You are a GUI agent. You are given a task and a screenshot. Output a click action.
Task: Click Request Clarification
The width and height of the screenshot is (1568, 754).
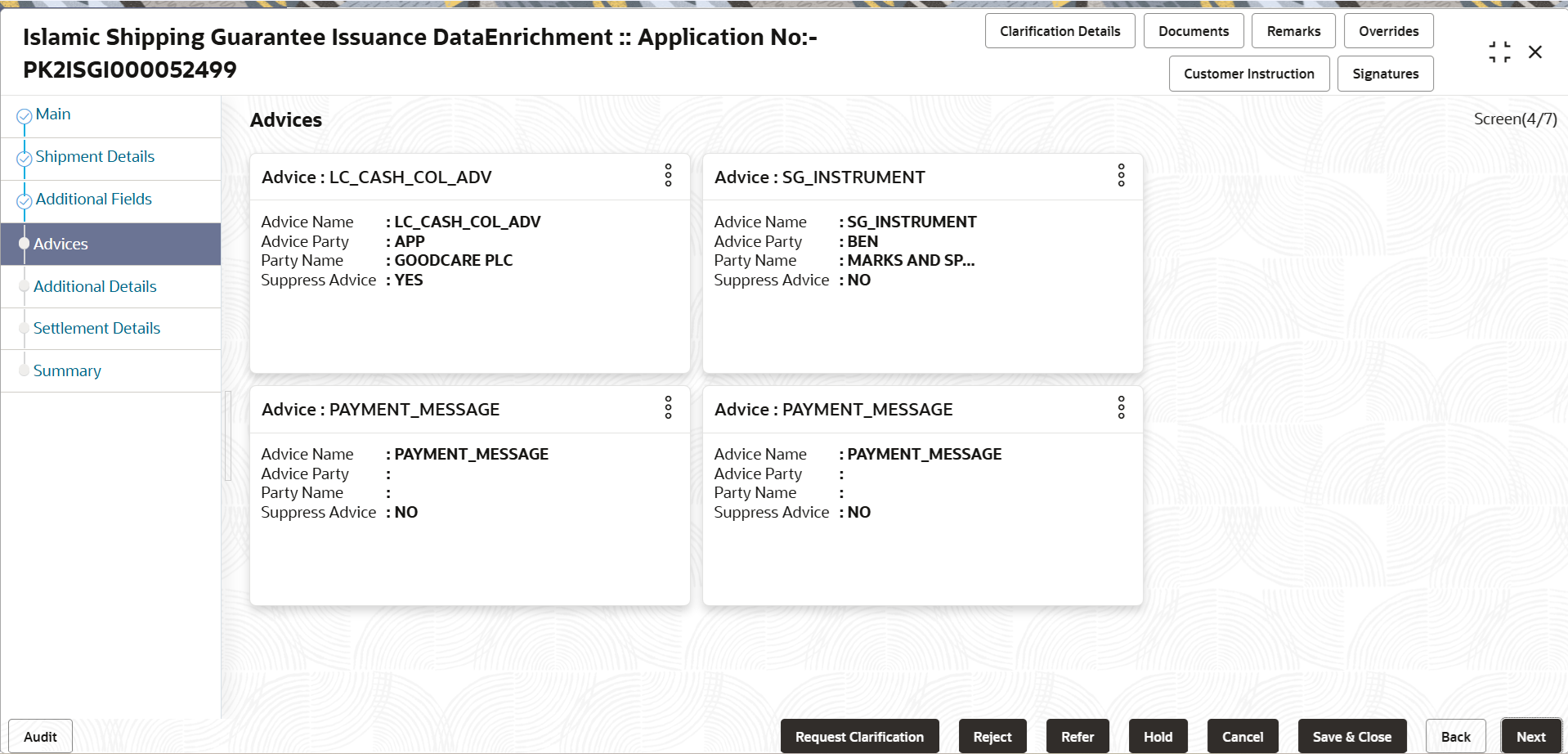coord(859,737)
